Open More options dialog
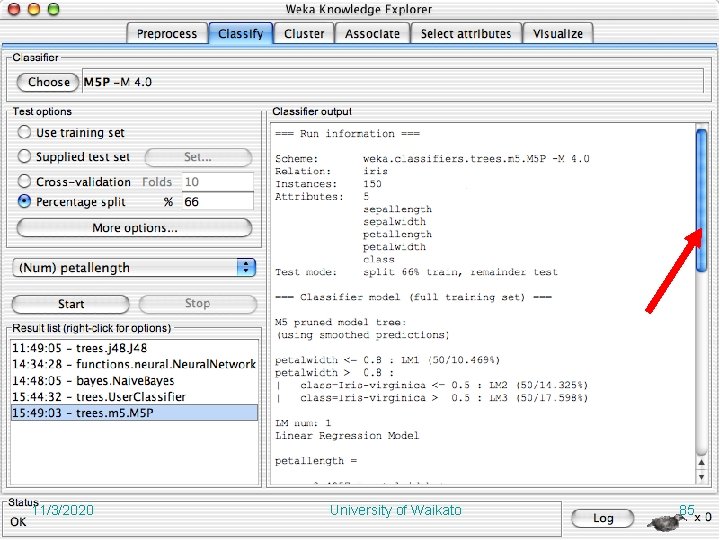The image size is (720, 540). pyautogui.click(x=135, y=228)
